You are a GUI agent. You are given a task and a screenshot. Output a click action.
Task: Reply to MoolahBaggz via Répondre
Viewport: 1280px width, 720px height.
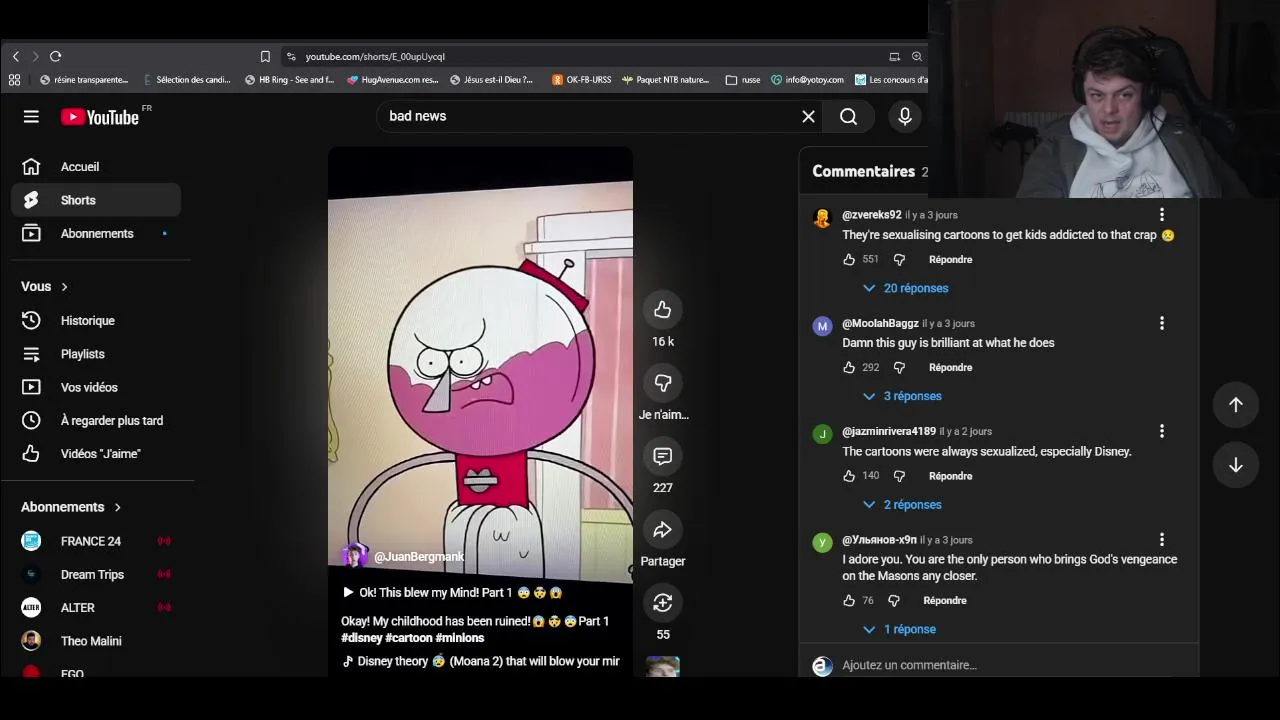(950, 368)
